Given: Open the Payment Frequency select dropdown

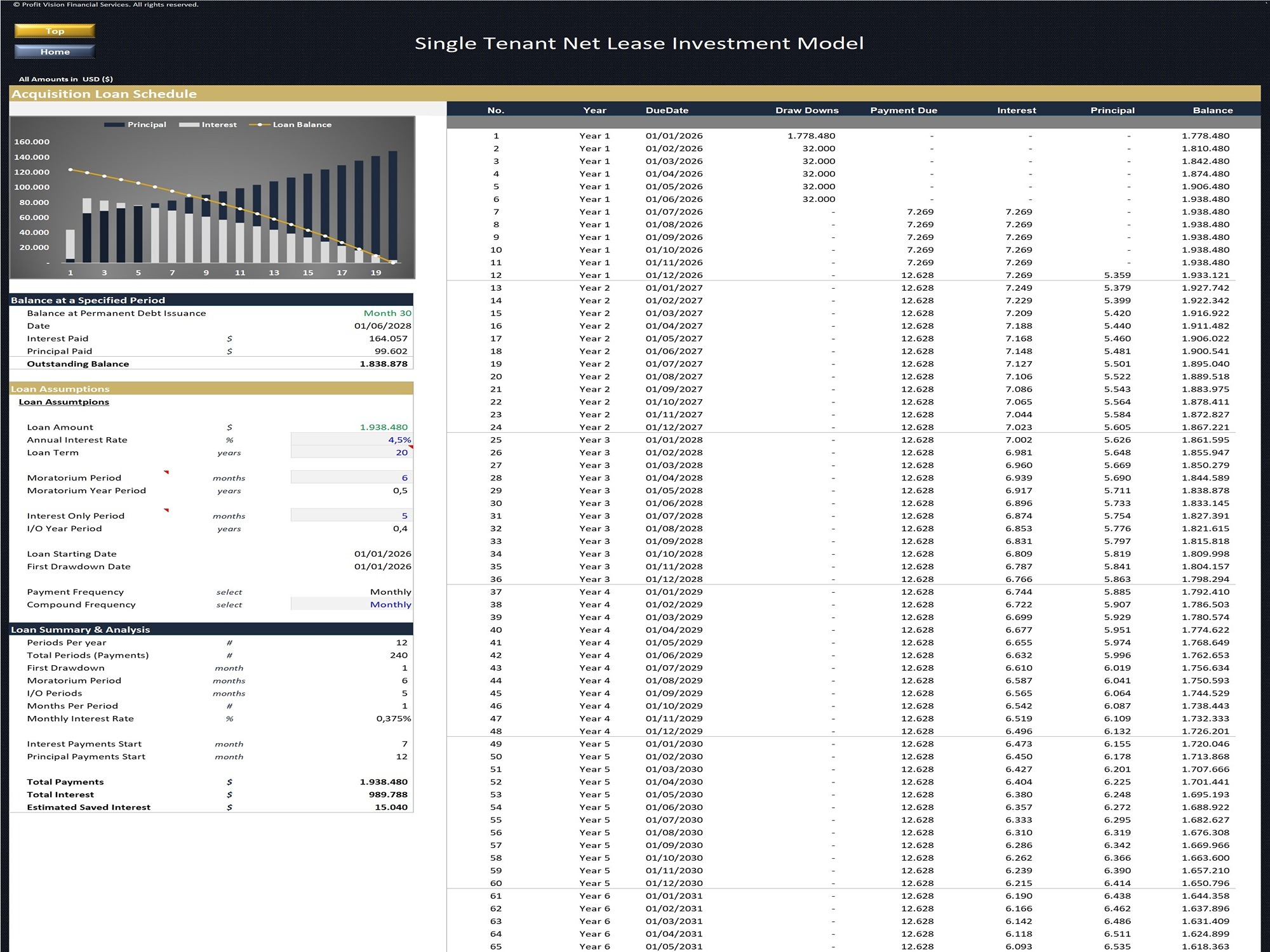Looking at the screenshot, I should coord(390,592).
